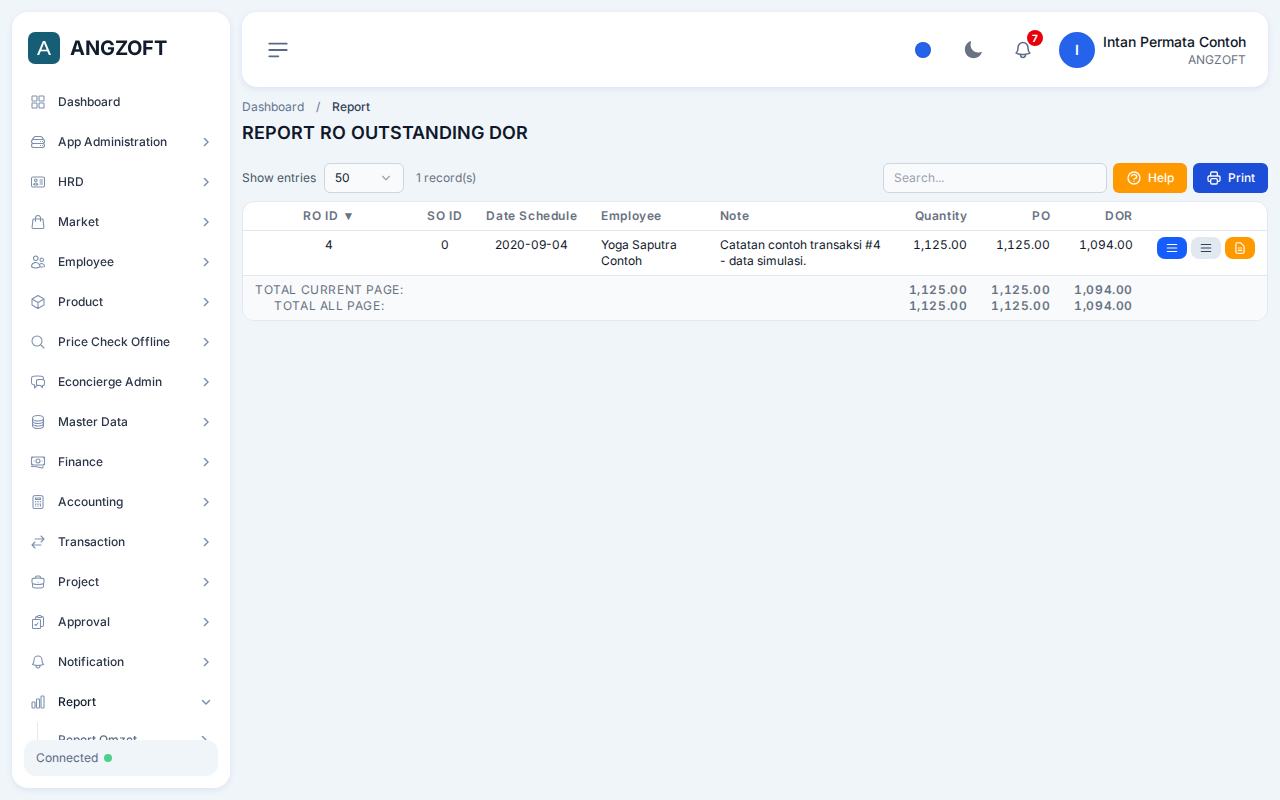Image resolution: width=1280 pixels, height=800 pixels.
Task: Open the Notification sidebar menu item
Action: pos(121,662)
